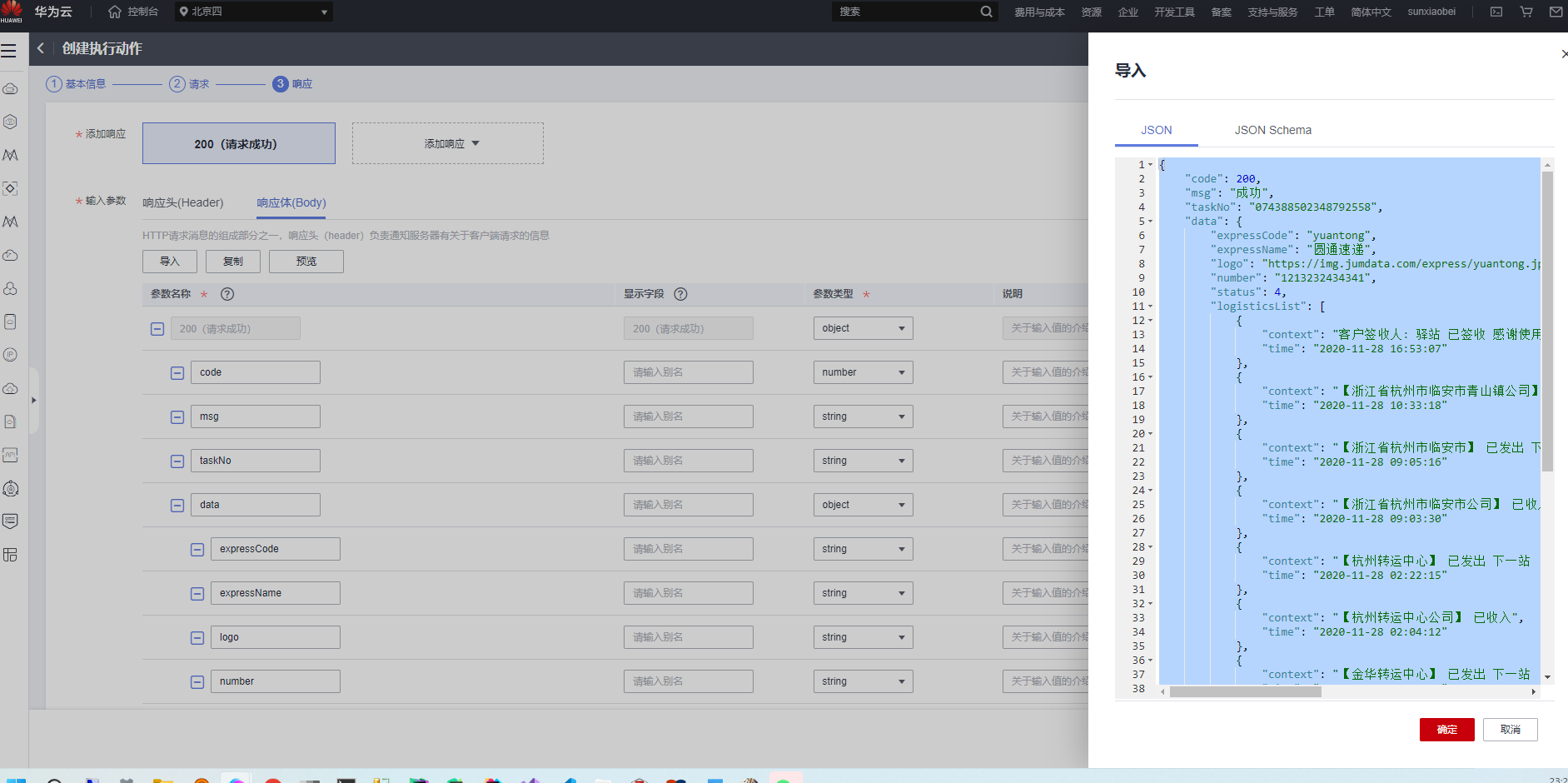Image resolution: width=1568 pixels, height=783 pixels.
Task: Open the 开发工具 menu
Action: 1174,12
